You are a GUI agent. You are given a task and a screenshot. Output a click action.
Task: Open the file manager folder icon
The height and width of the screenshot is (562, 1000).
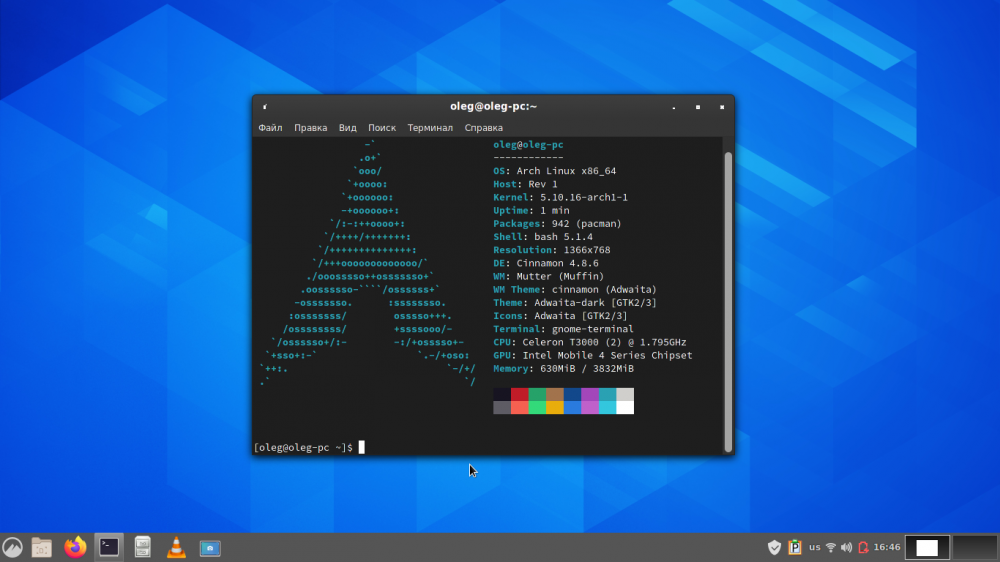click(41, 547)
